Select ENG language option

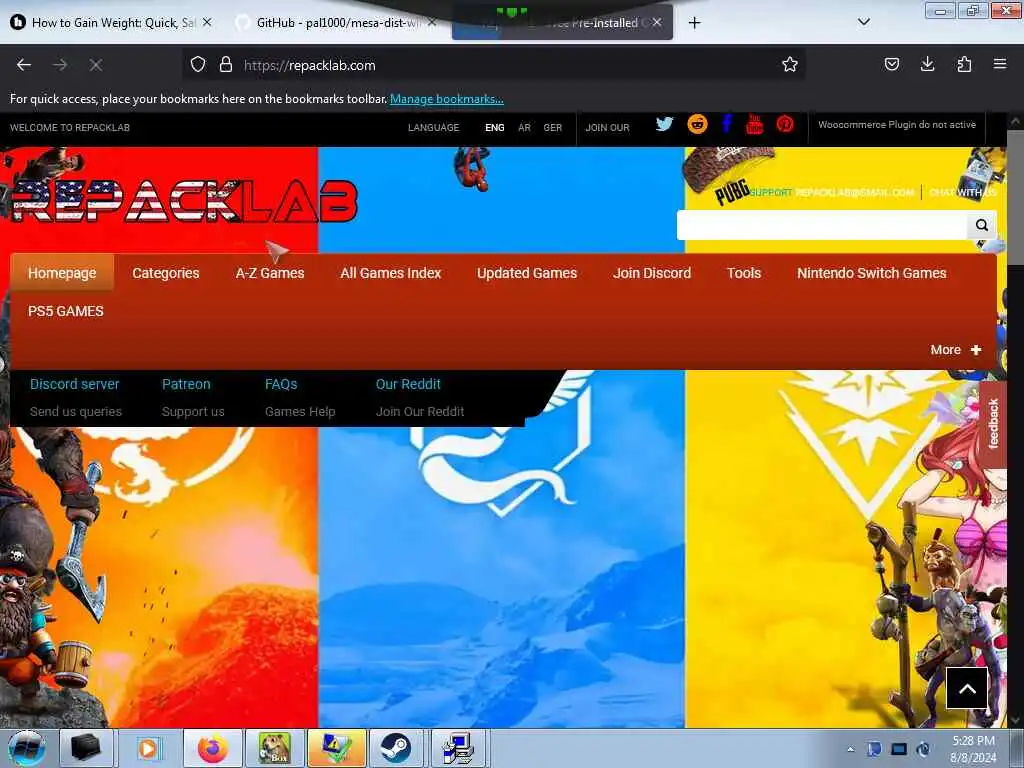[494, 127]
